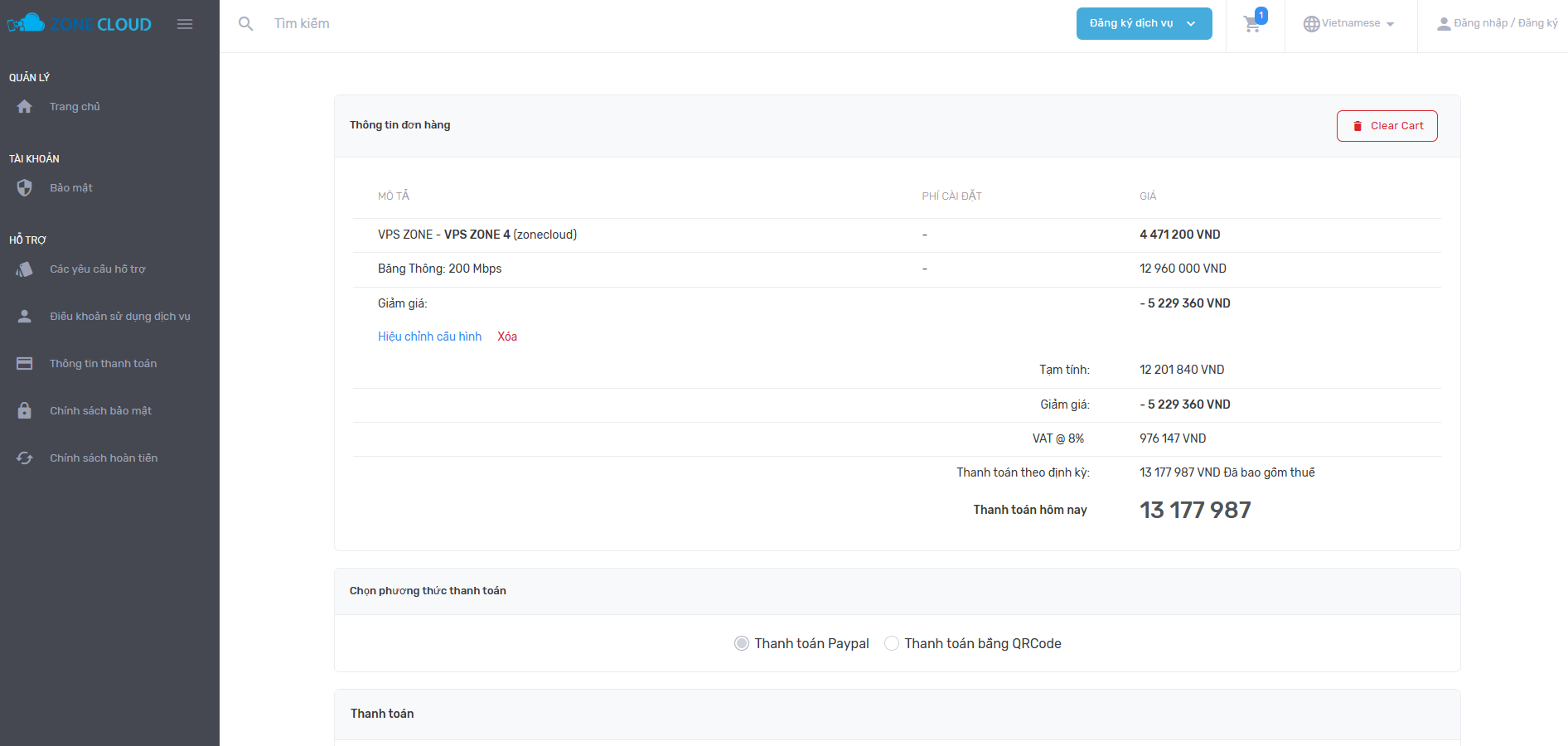Click the shield icon for Bảo mật
The width and height of the screenshot is (1568, 746).
(25, 188)
